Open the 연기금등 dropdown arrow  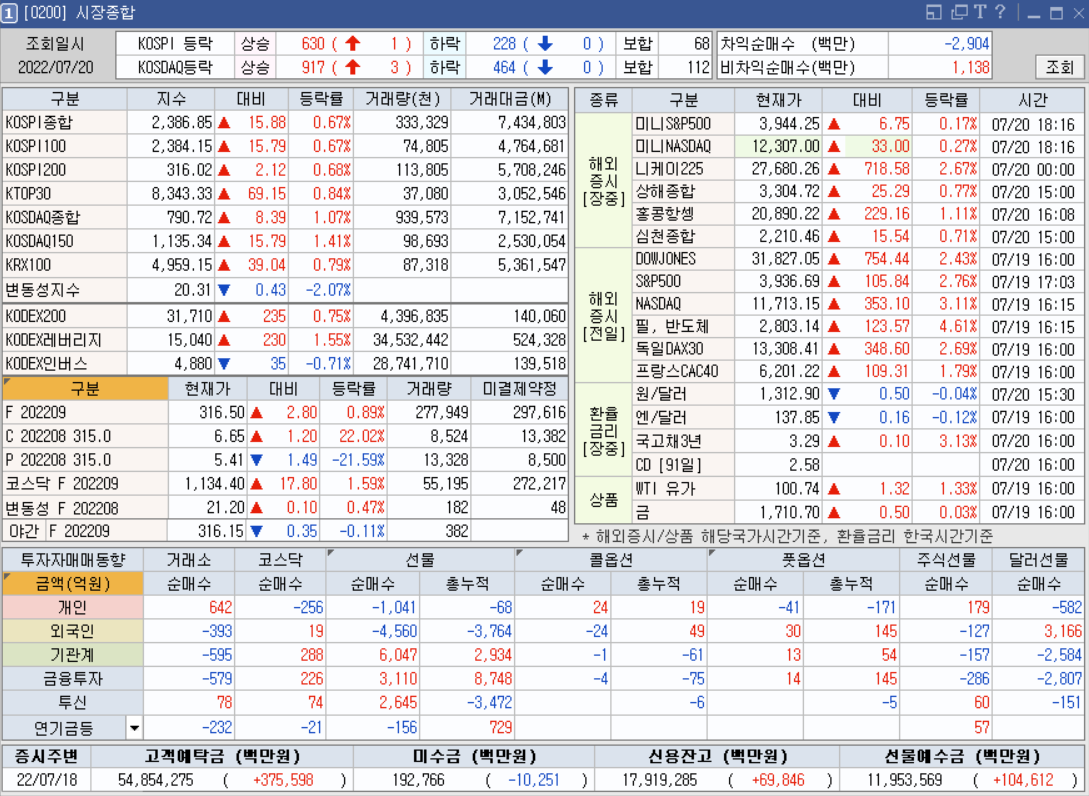(x=134, y=728)
